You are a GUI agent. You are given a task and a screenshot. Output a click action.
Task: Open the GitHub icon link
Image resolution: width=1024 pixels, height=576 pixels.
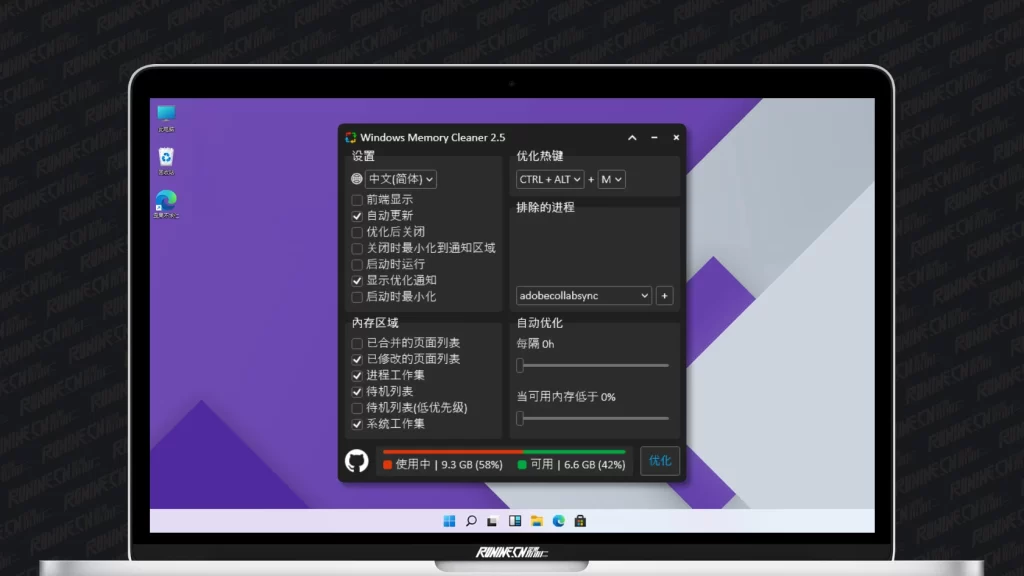click(357, 461)
